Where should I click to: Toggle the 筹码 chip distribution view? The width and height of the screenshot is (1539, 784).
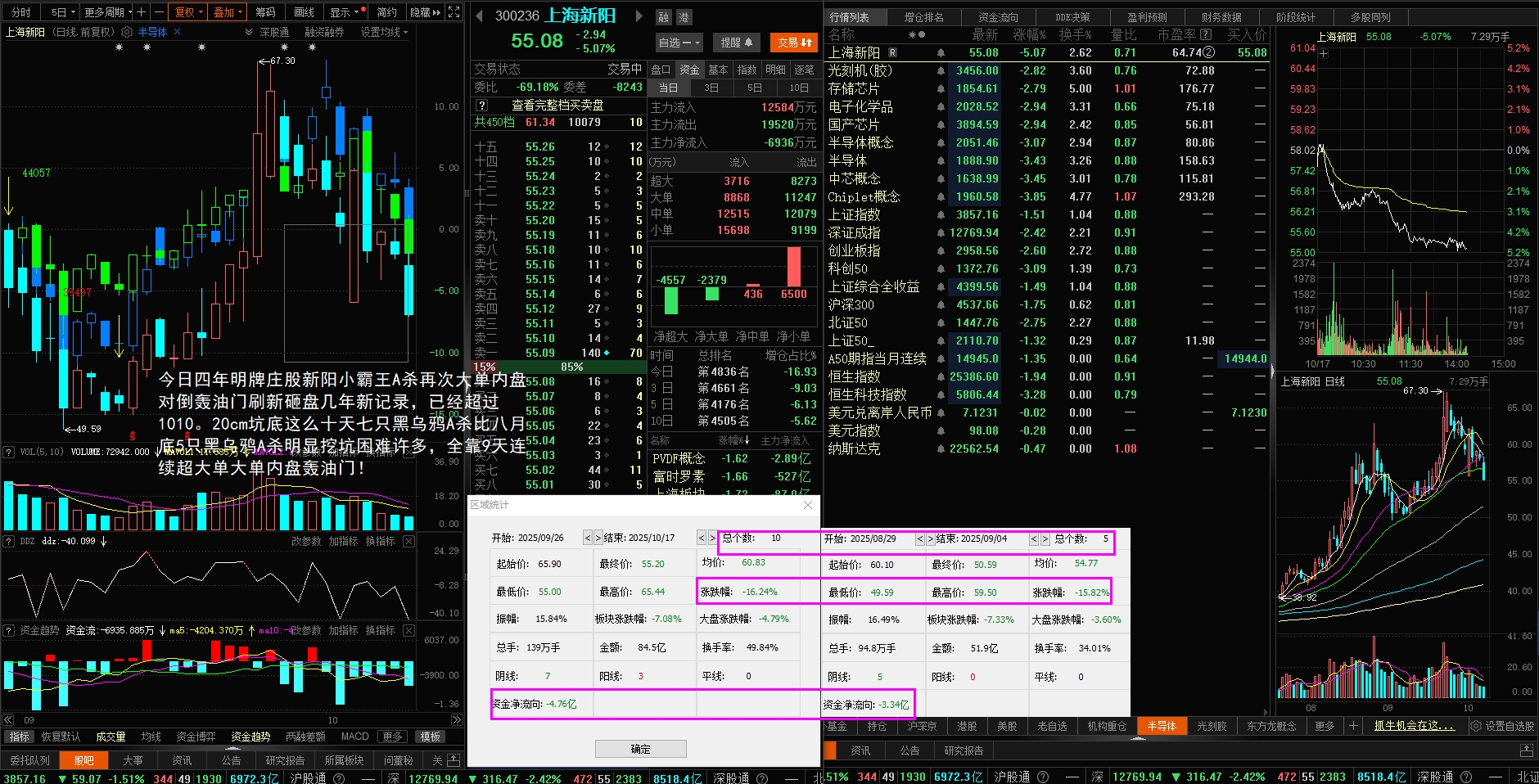point(265,12)
